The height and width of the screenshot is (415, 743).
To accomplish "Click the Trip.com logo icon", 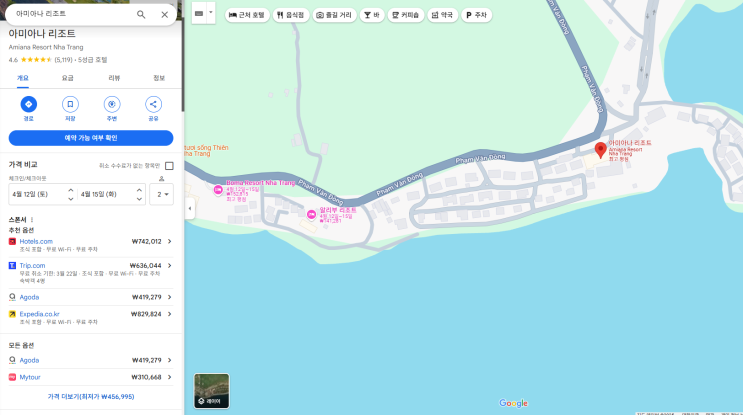I will click(x=12, y=266).
